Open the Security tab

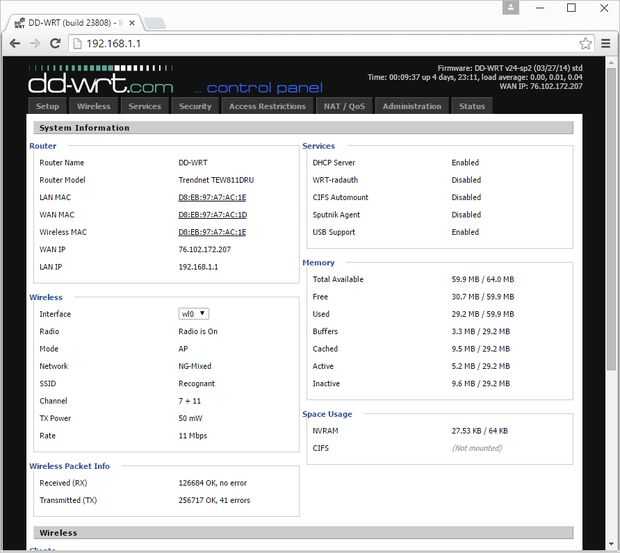tap(195, 106)
